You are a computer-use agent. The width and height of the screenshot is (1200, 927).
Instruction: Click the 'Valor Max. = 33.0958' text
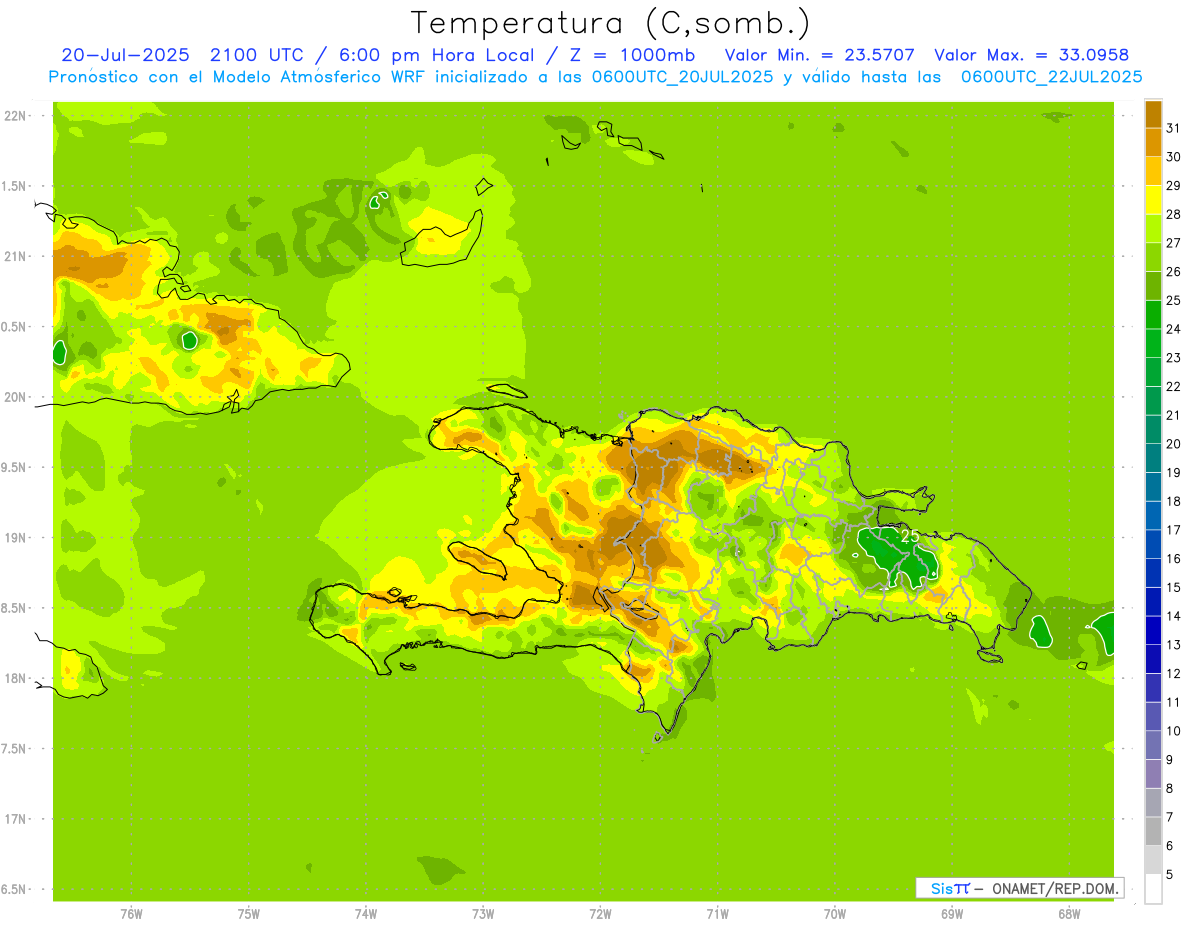[x=1031, y=55]
